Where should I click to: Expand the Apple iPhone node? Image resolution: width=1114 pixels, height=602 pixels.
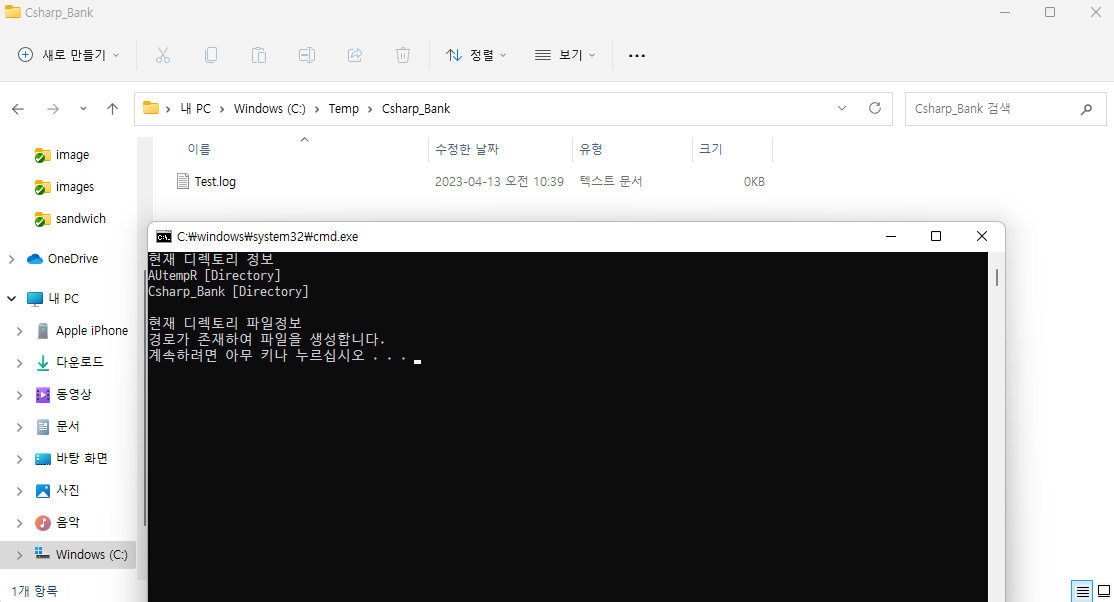click(x=19, y=331)
